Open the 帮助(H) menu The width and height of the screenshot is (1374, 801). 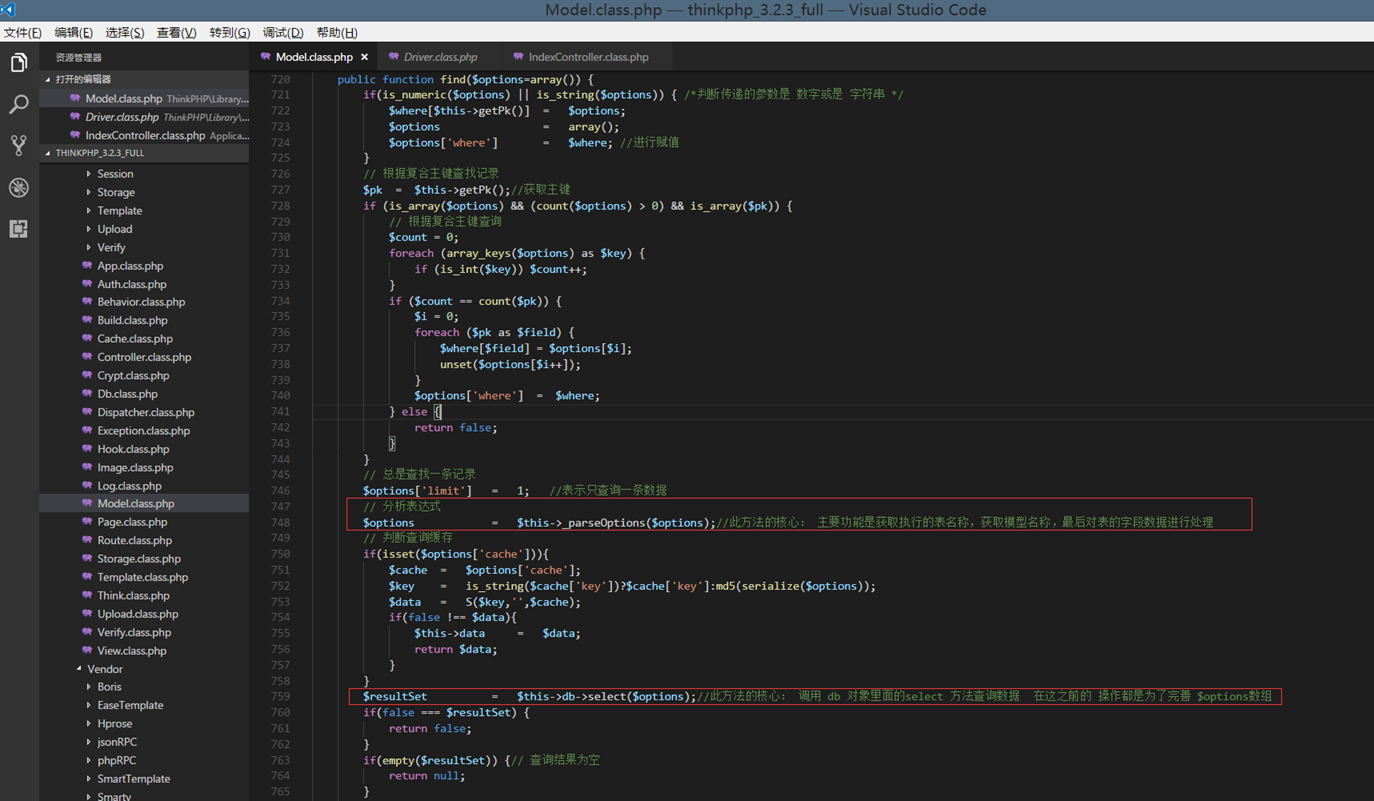(x=337, y=33)
